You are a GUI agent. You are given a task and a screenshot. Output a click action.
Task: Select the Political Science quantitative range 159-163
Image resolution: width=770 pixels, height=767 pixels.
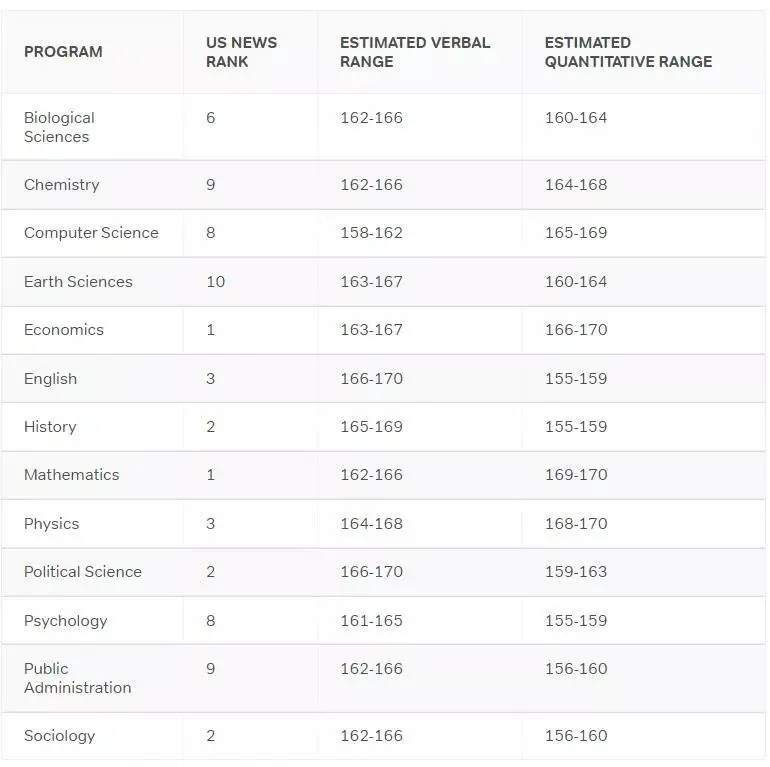pos(576,572)
